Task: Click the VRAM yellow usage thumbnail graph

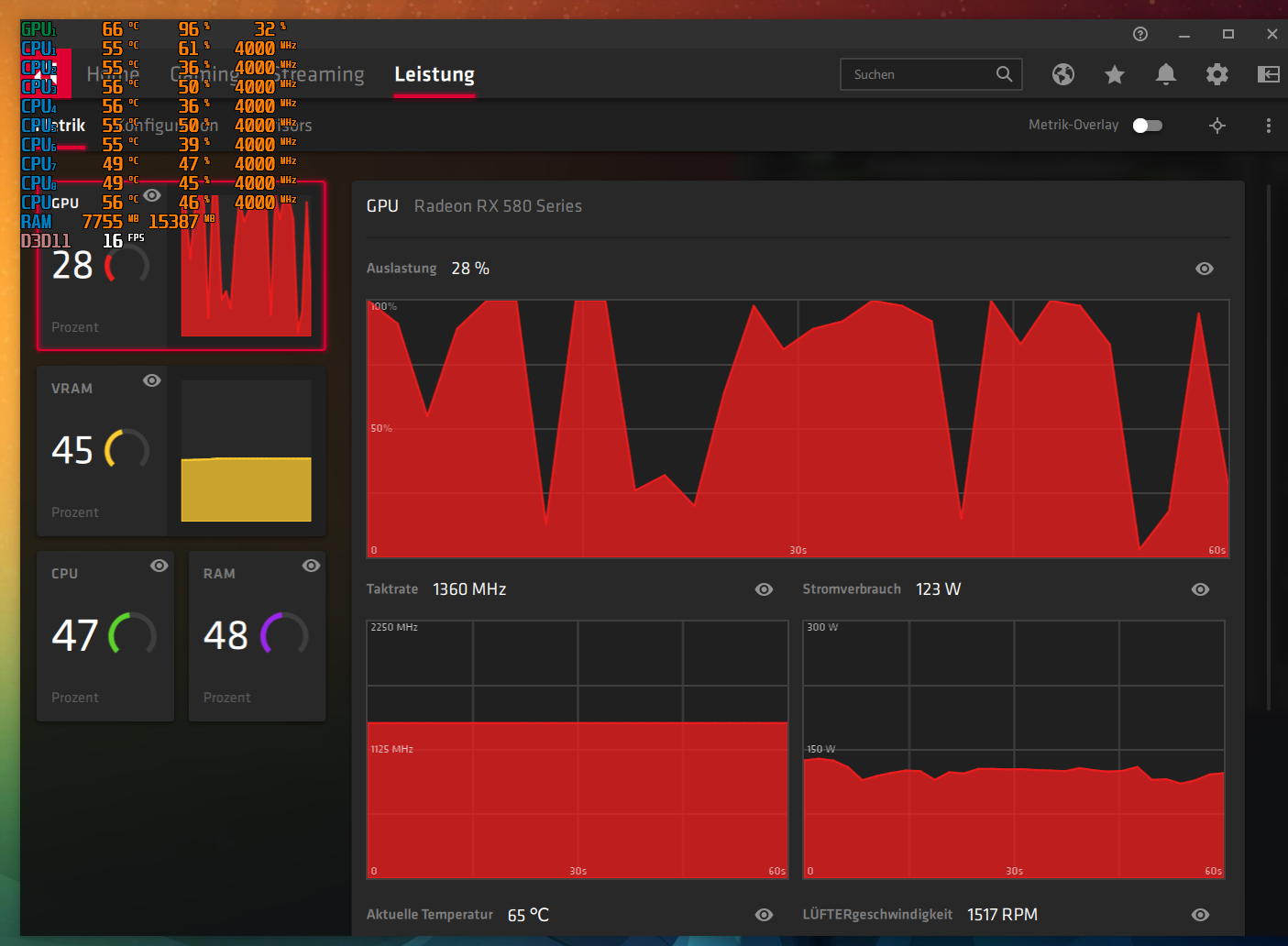Action: [x=247, y=451]
